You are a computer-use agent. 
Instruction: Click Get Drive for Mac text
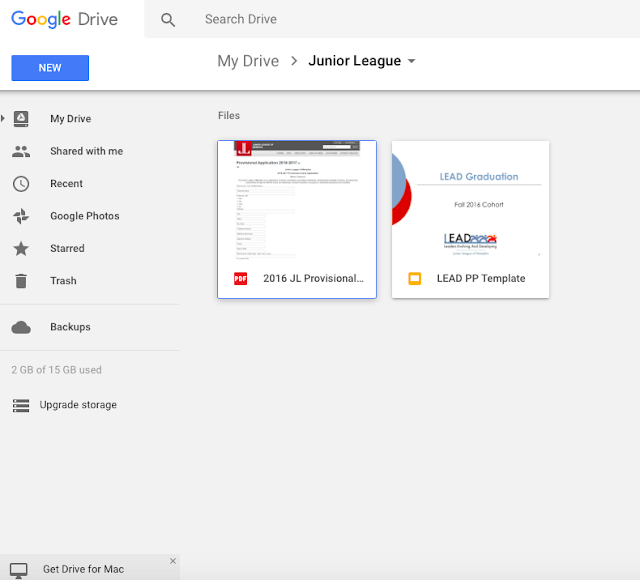pyautogui.click(x=83, y=569)
